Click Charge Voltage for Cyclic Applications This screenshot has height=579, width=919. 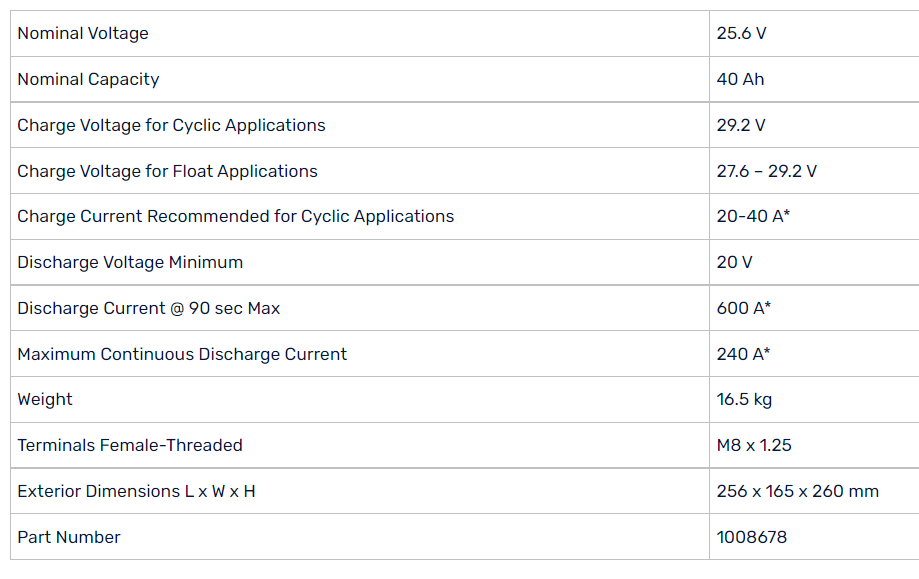[171, 126]
